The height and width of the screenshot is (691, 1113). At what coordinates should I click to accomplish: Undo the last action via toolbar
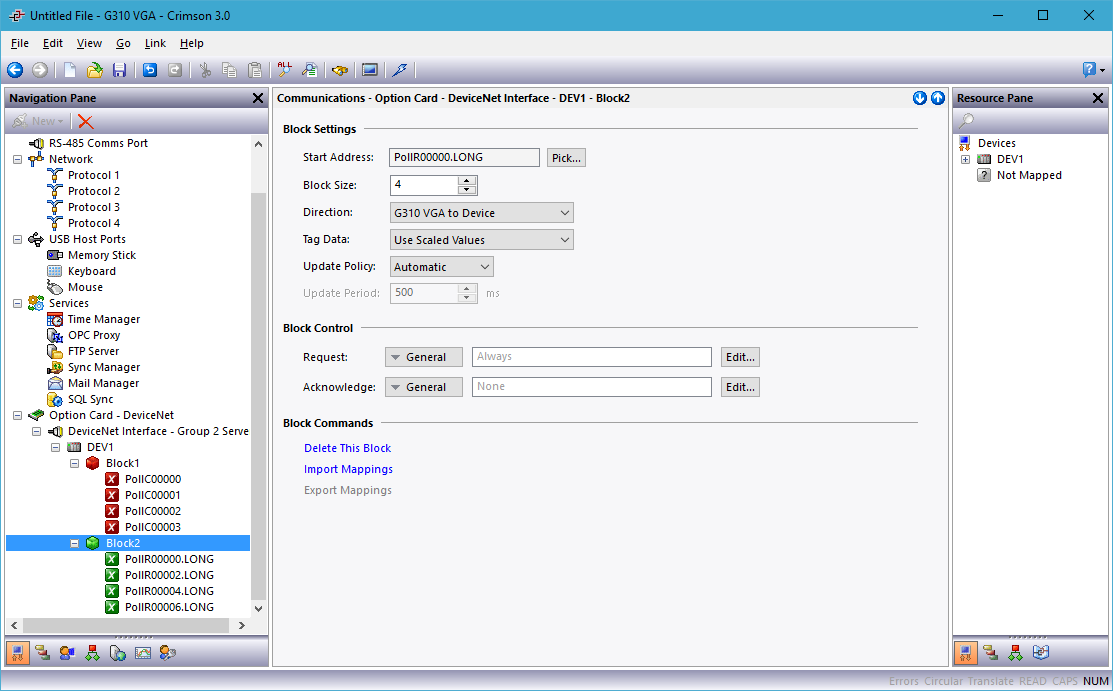(150, 70)
